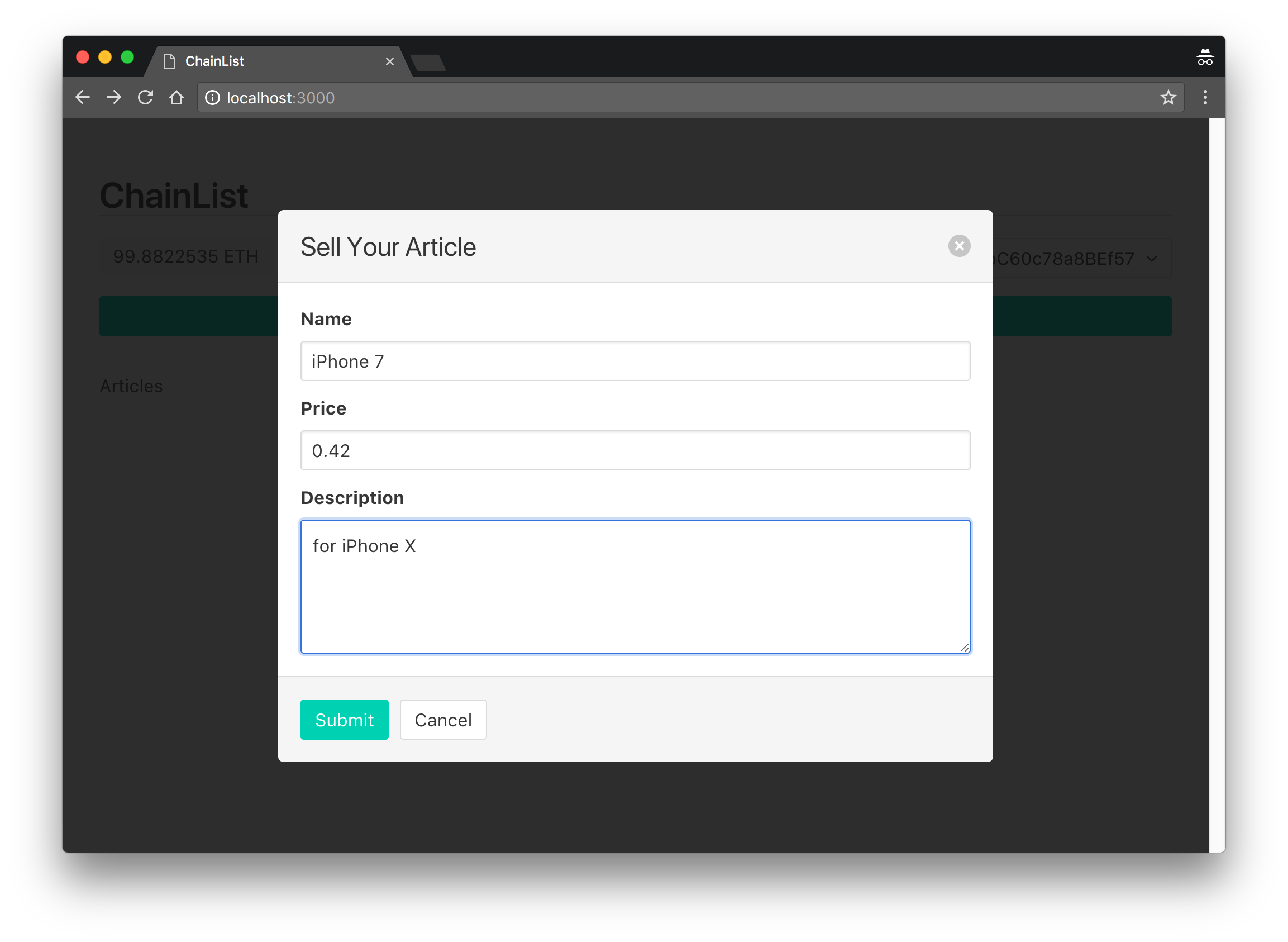The height and width of the screenshot is (942, 1288).
Task: Close the Sell Your Article dialog
Action: click(x=959, y=246)
